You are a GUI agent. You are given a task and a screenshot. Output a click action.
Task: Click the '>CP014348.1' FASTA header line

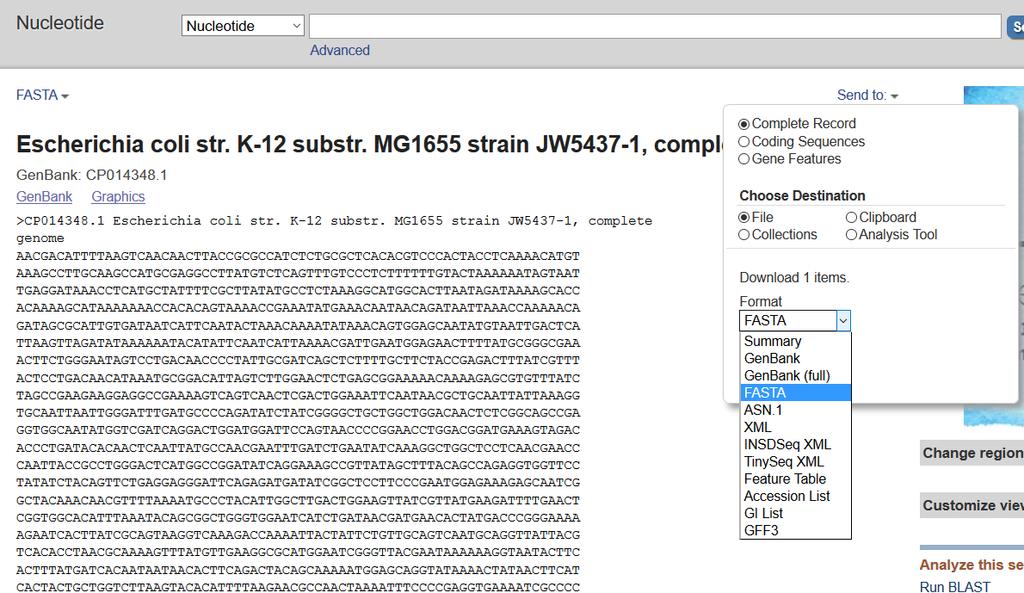[x=334, y=229]
